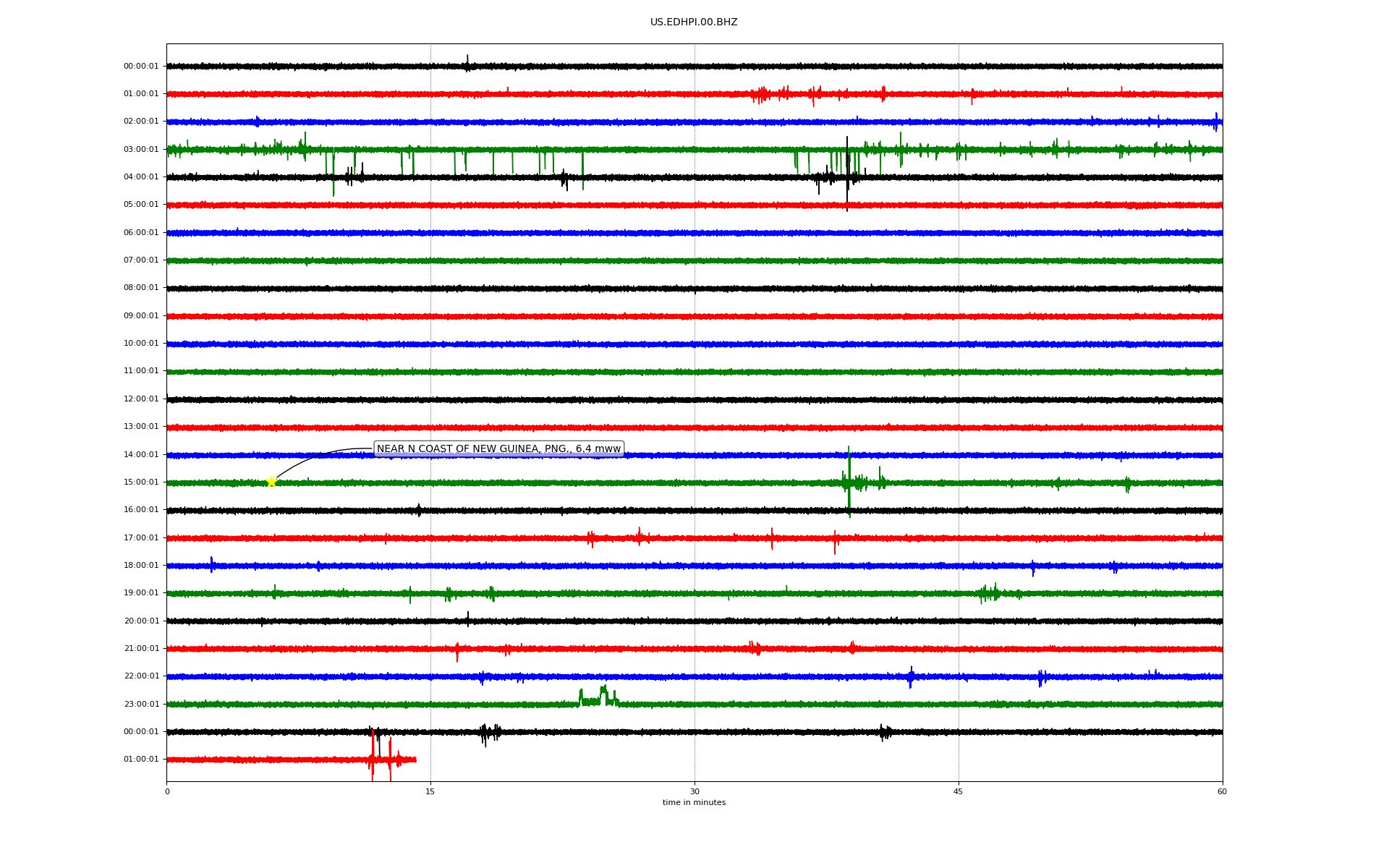Select the 03:00:01 row label
Screen dimensions: 1389x868
click(x=141, y=149)
